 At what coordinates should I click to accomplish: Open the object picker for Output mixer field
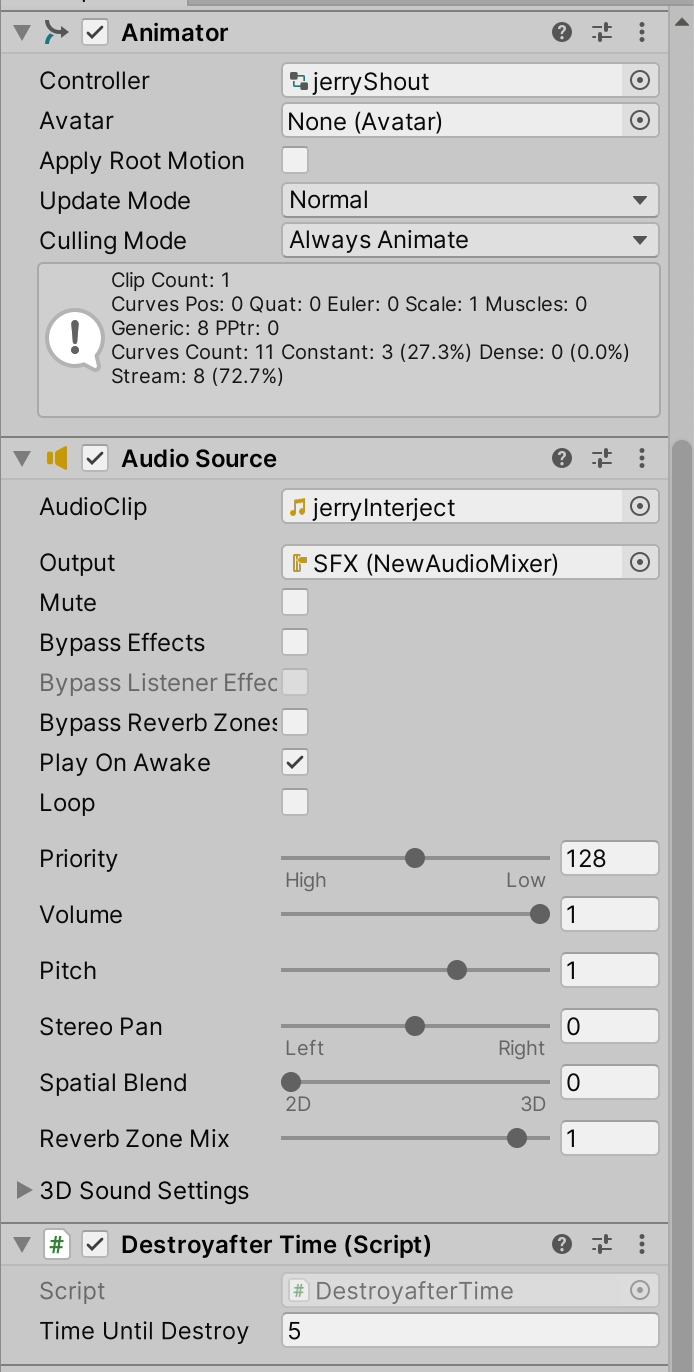tap(640, 563)
